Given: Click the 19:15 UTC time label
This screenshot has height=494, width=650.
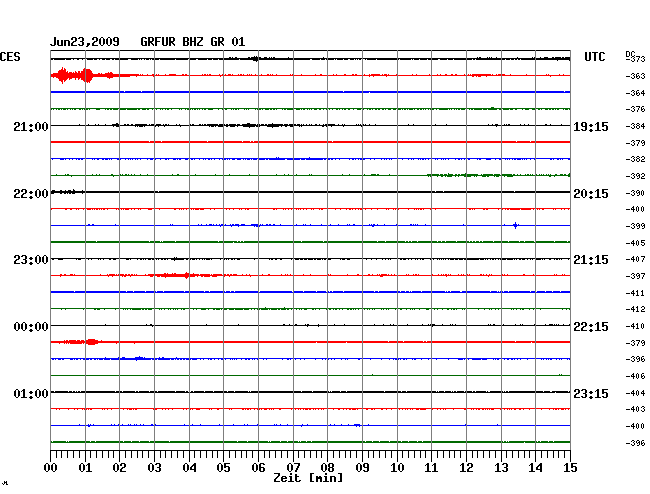Looking at the screenshot, I should 591,126.
